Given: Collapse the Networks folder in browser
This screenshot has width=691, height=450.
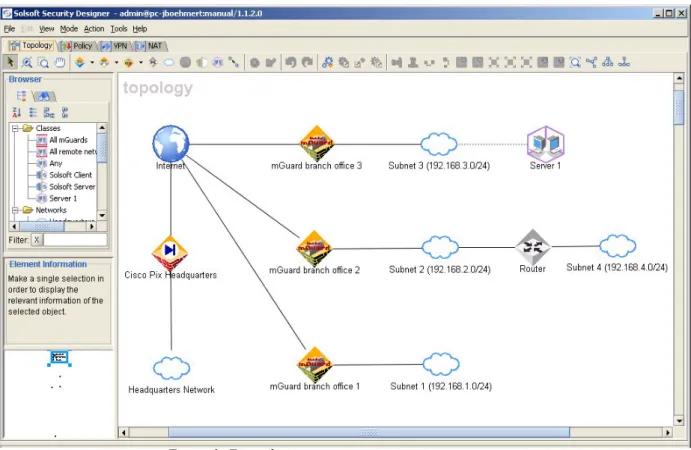Looking at the screenshot, I should (15, 210).
